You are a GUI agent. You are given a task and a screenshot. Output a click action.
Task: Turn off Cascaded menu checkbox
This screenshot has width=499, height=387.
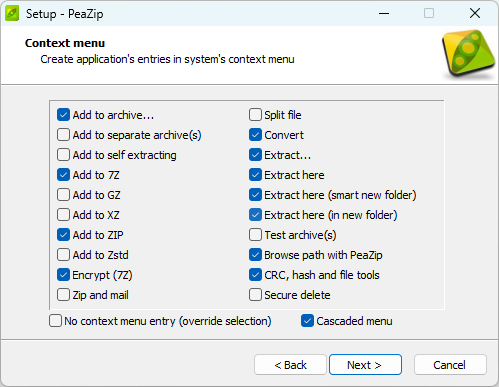click(307, 321)
